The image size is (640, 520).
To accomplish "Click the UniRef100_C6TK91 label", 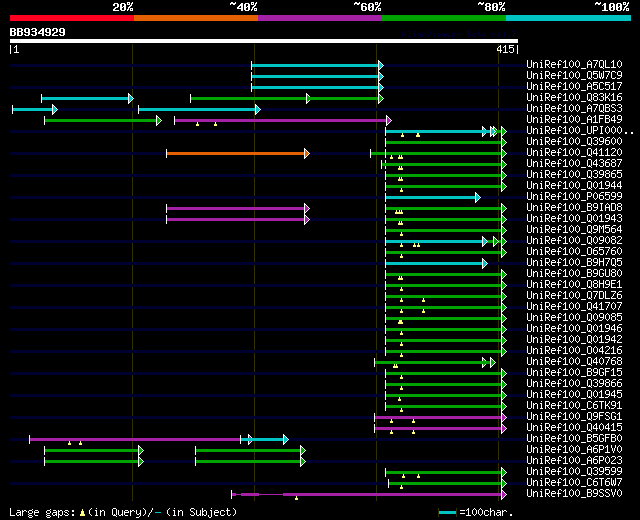I will [574, 406].
